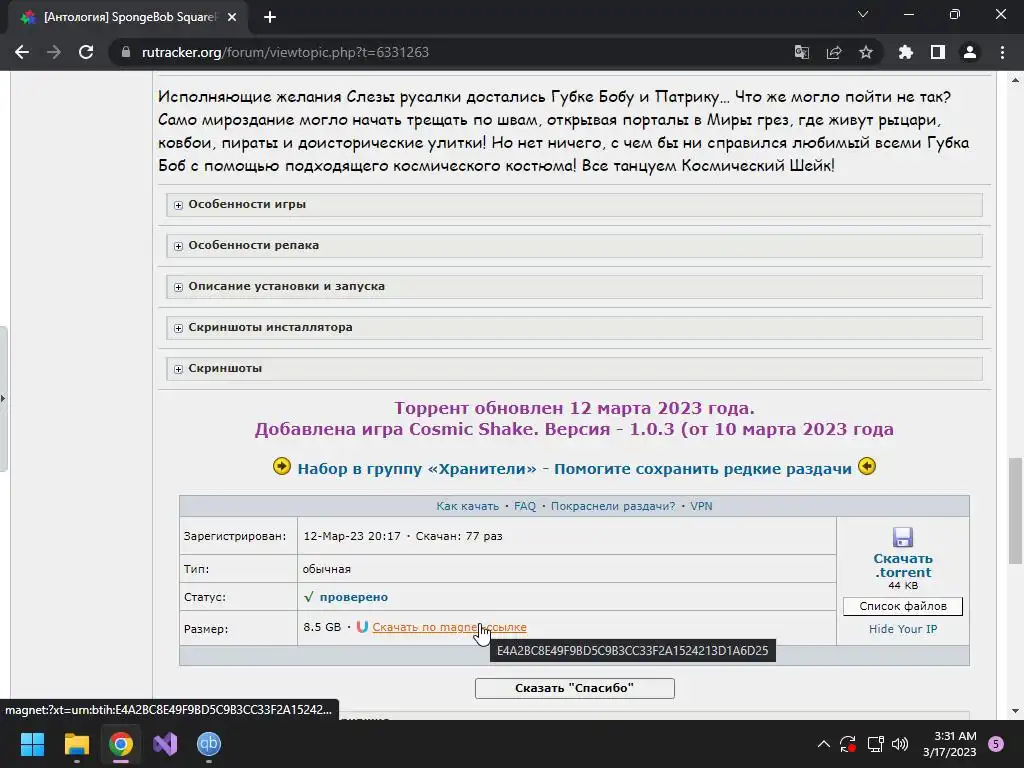Click Скачать по magnet-ссылке link
Viewport: 1024px width, 768px height.
(449, 627)
